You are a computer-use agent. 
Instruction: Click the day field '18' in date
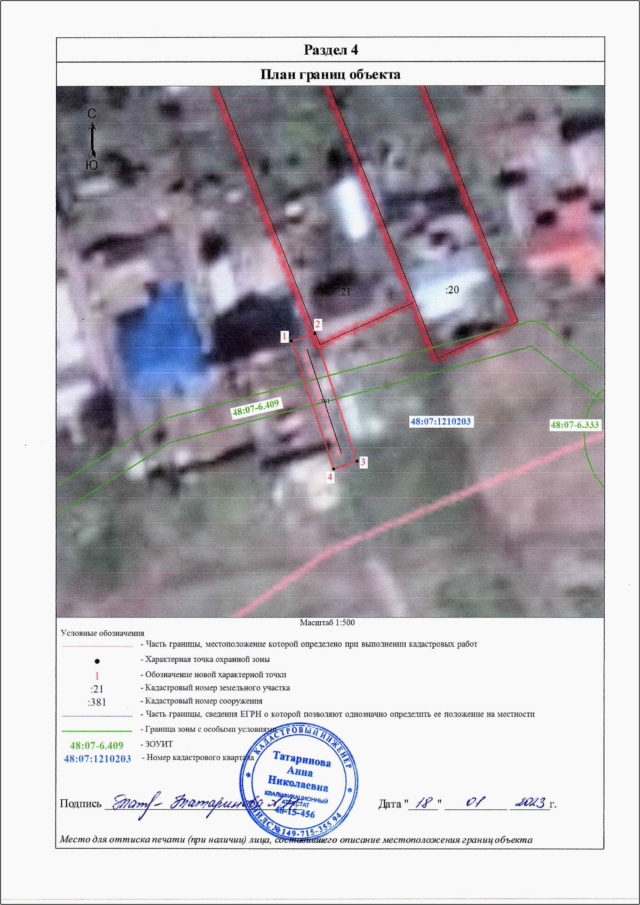pyautogui.click(x=424, y=802)
